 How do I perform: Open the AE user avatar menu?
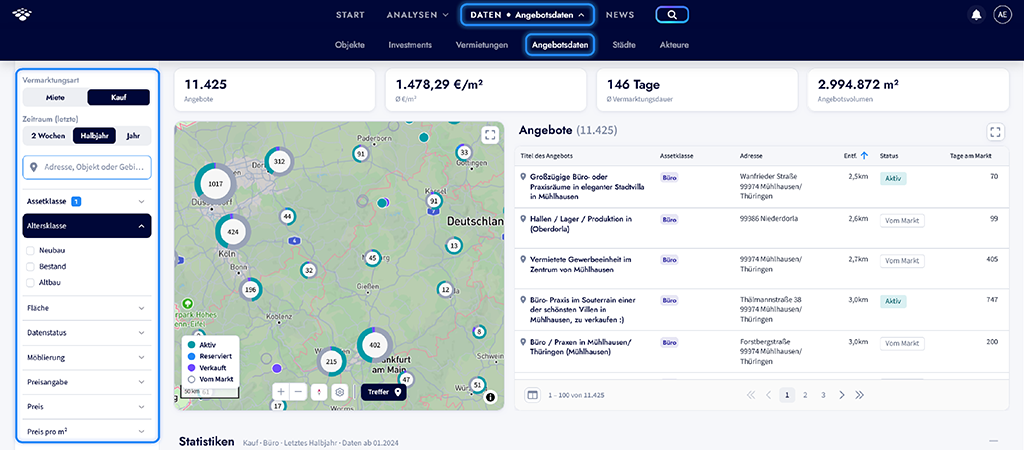pos(1002,14)
